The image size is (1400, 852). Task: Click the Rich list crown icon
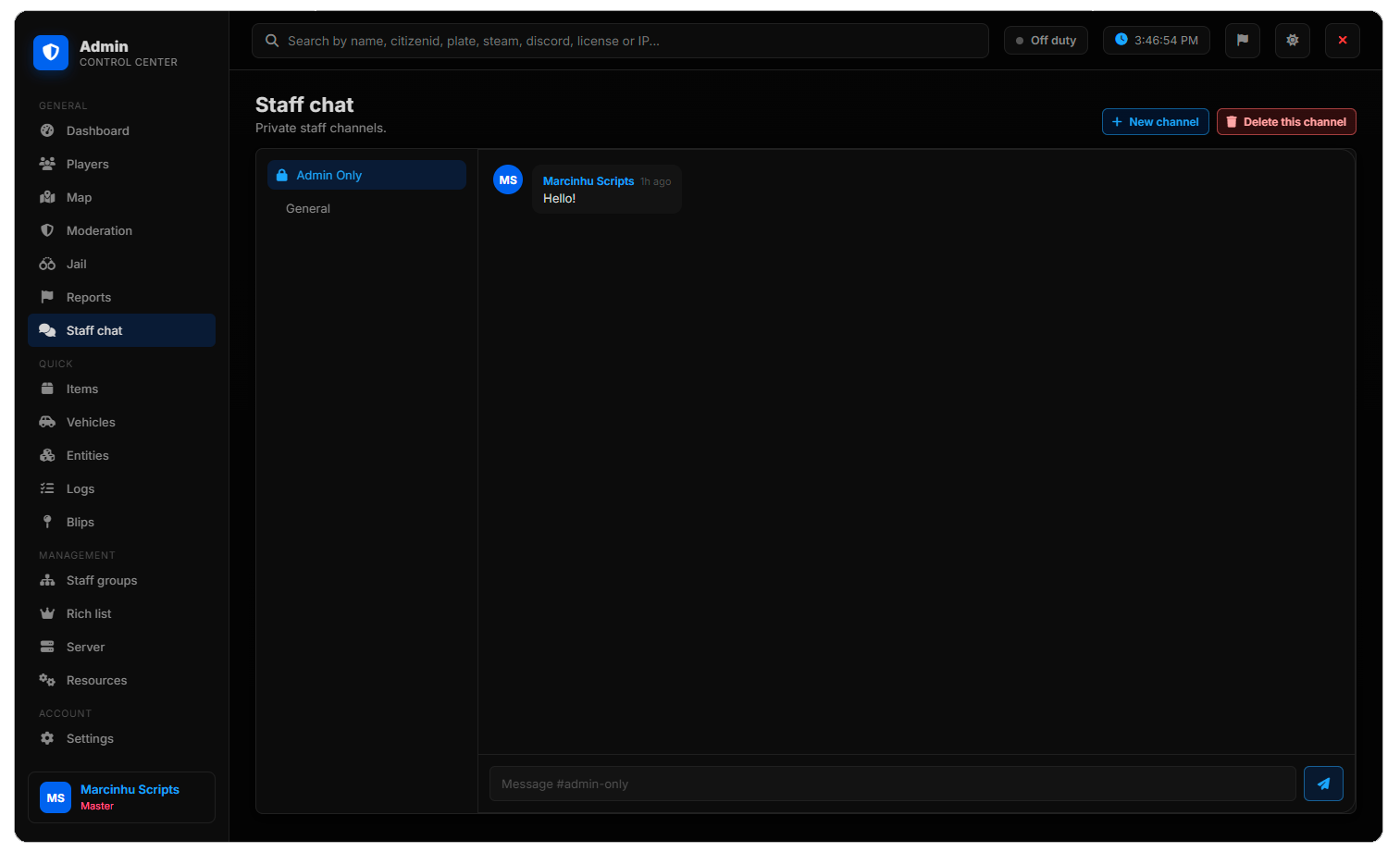(47, 613)
